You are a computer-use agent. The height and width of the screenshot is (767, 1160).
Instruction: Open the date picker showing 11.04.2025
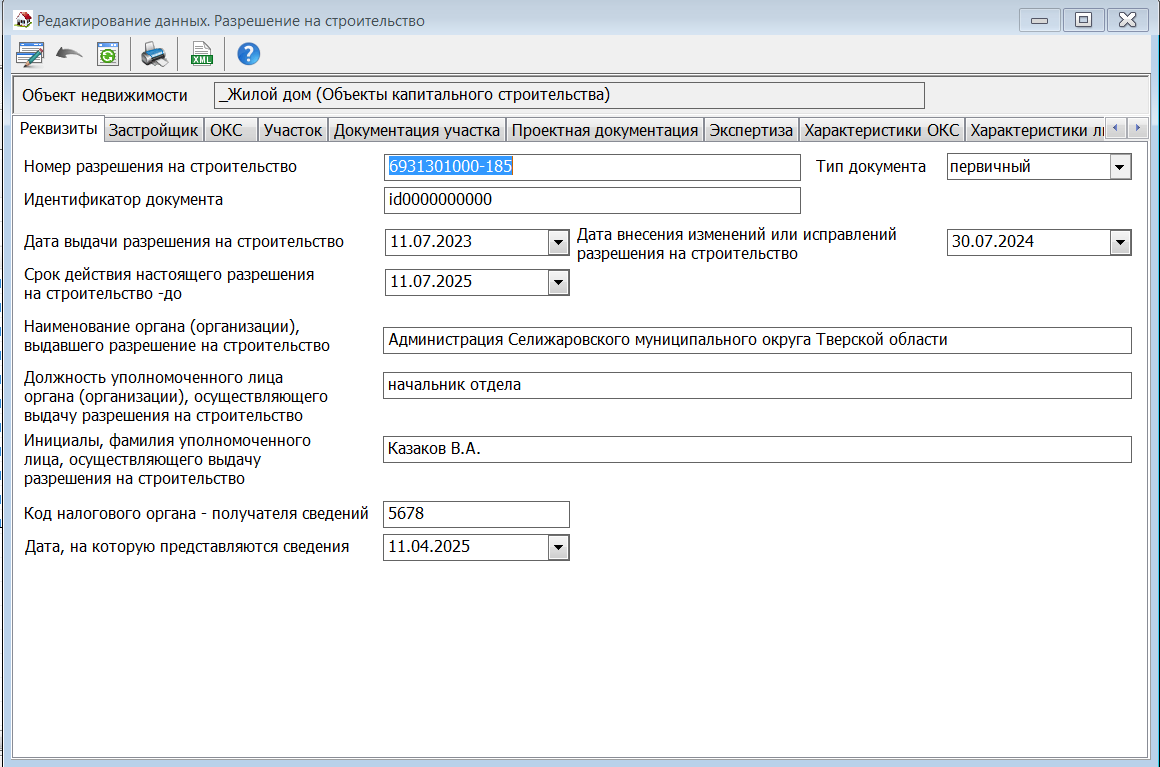[x=558, y=547]
